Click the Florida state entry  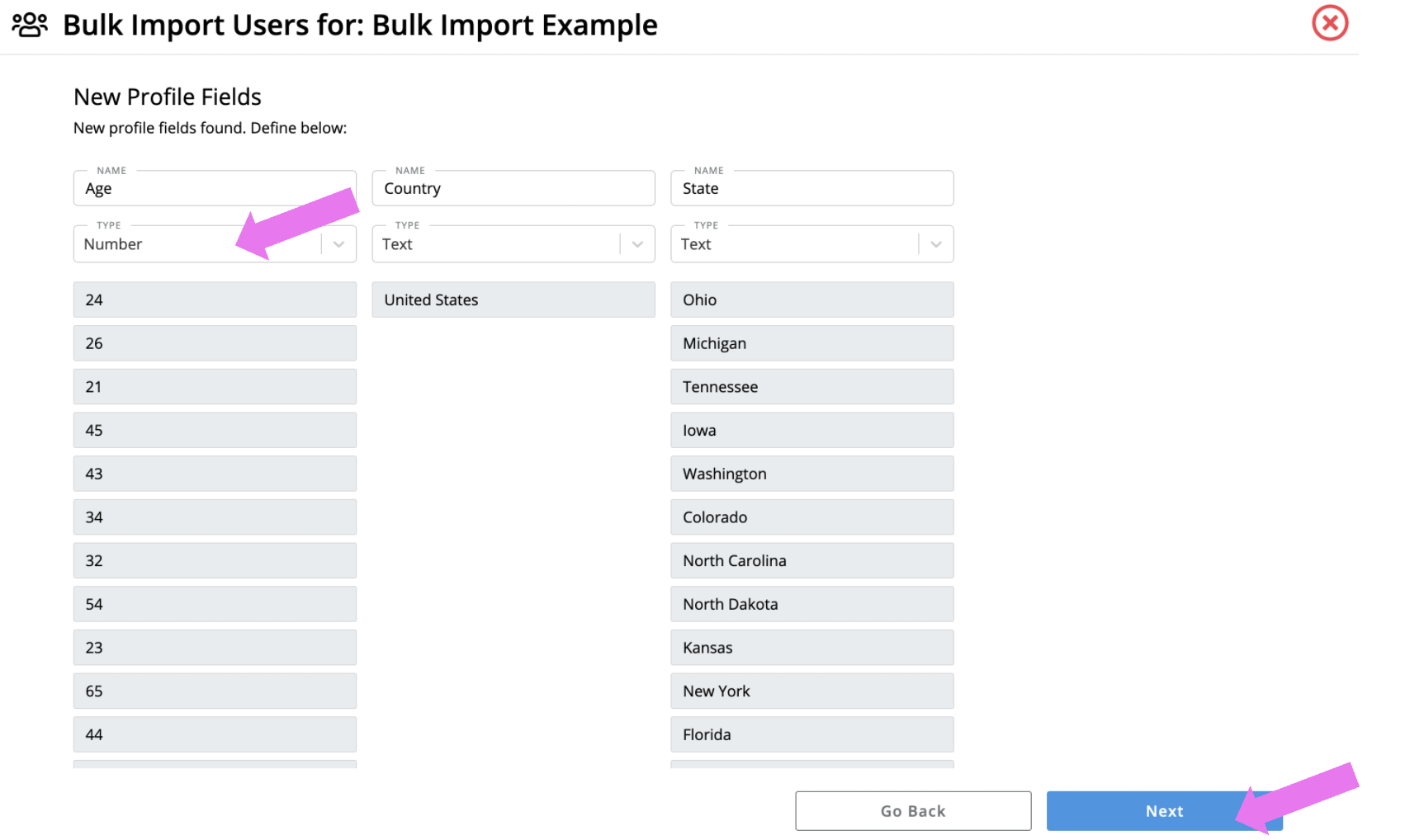812,734
